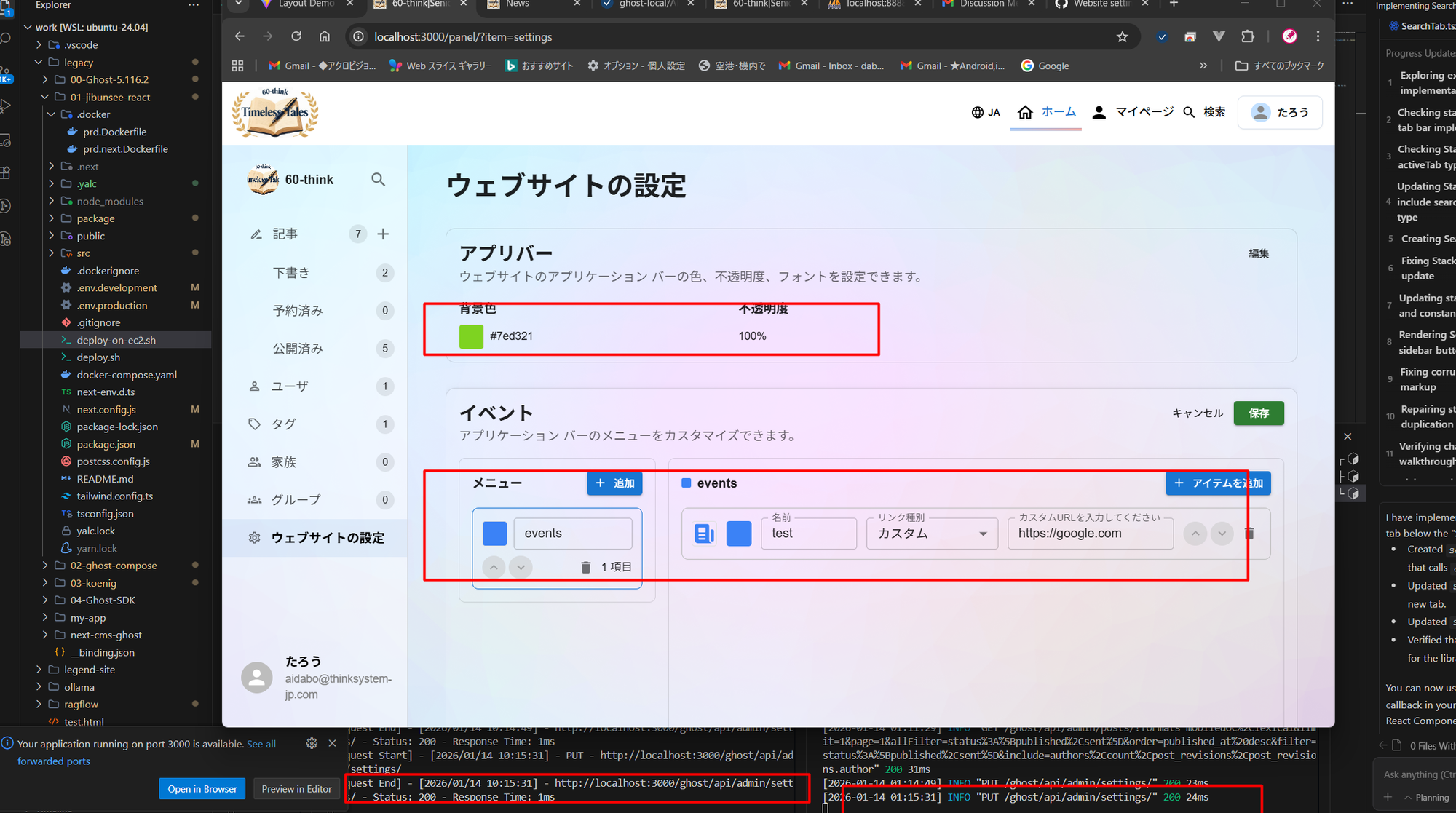Image resolution: width=1456 pixels, height=813 pixels.
Task: Open browser extensions puzzle icon
Action: [x=1248, y=36]
